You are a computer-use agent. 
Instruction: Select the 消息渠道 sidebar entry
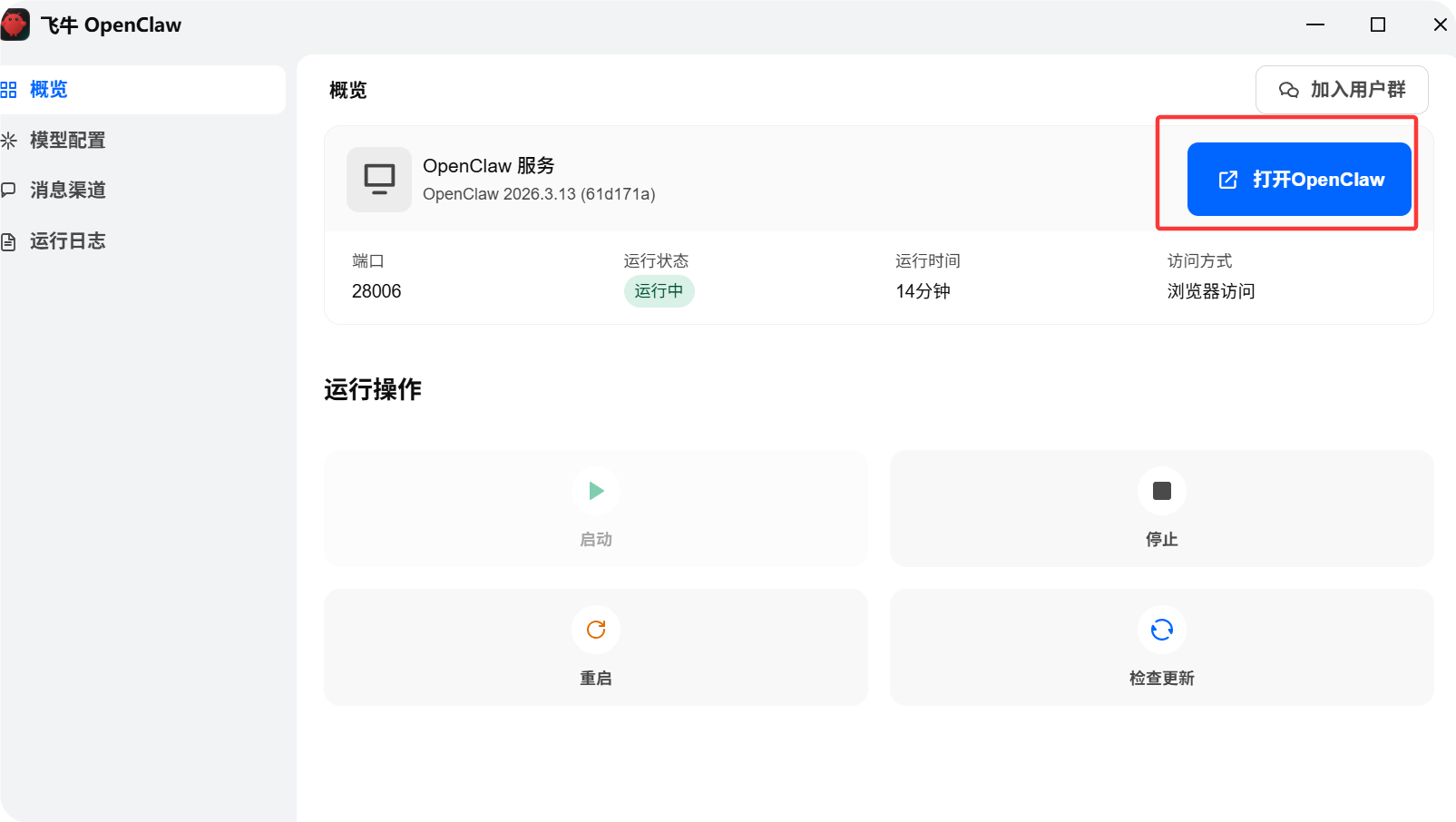(66, 191)
